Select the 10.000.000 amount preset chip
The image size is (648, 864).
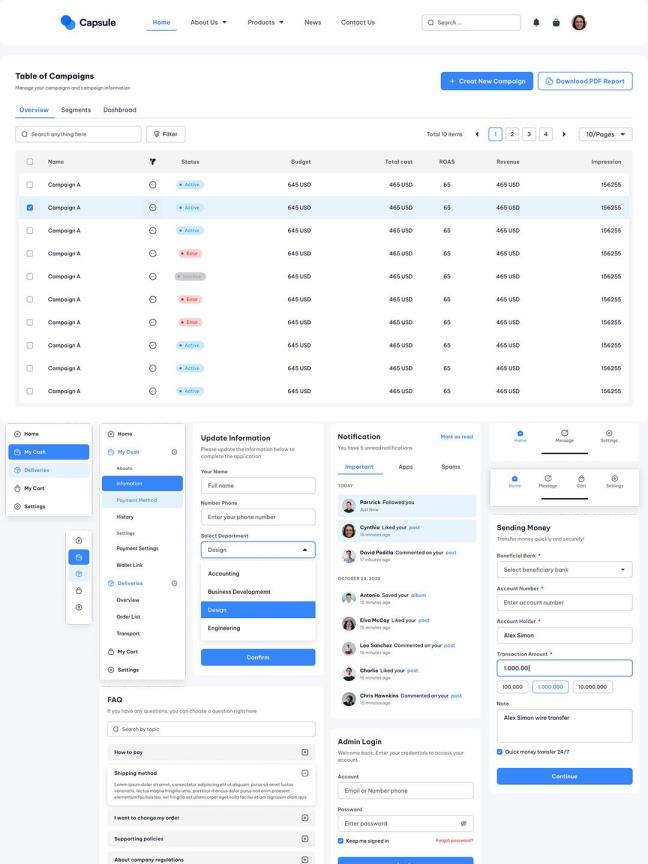(x=594, y=687)
